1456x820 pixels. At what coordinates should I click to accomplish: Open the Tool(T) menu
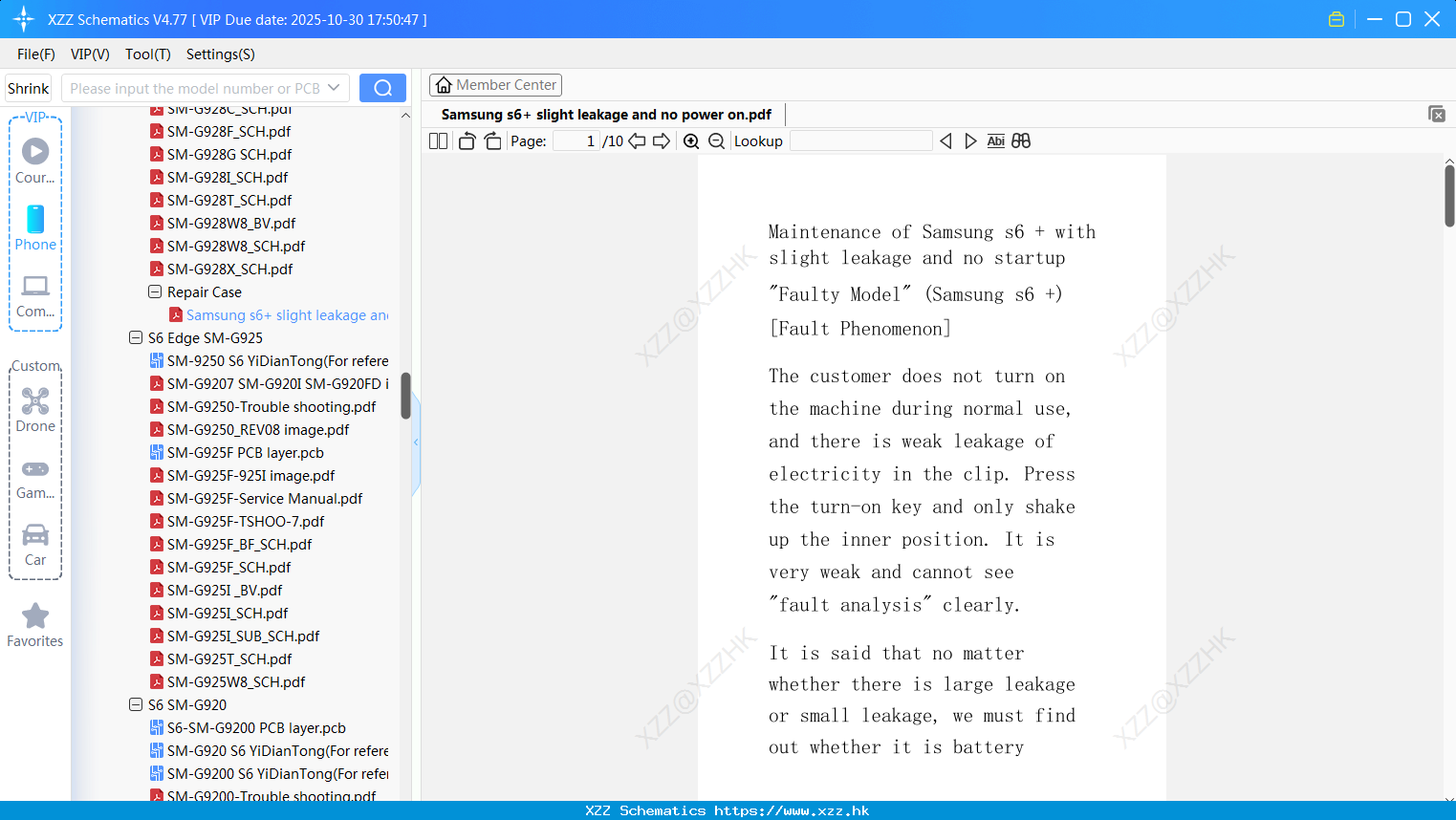148,54
